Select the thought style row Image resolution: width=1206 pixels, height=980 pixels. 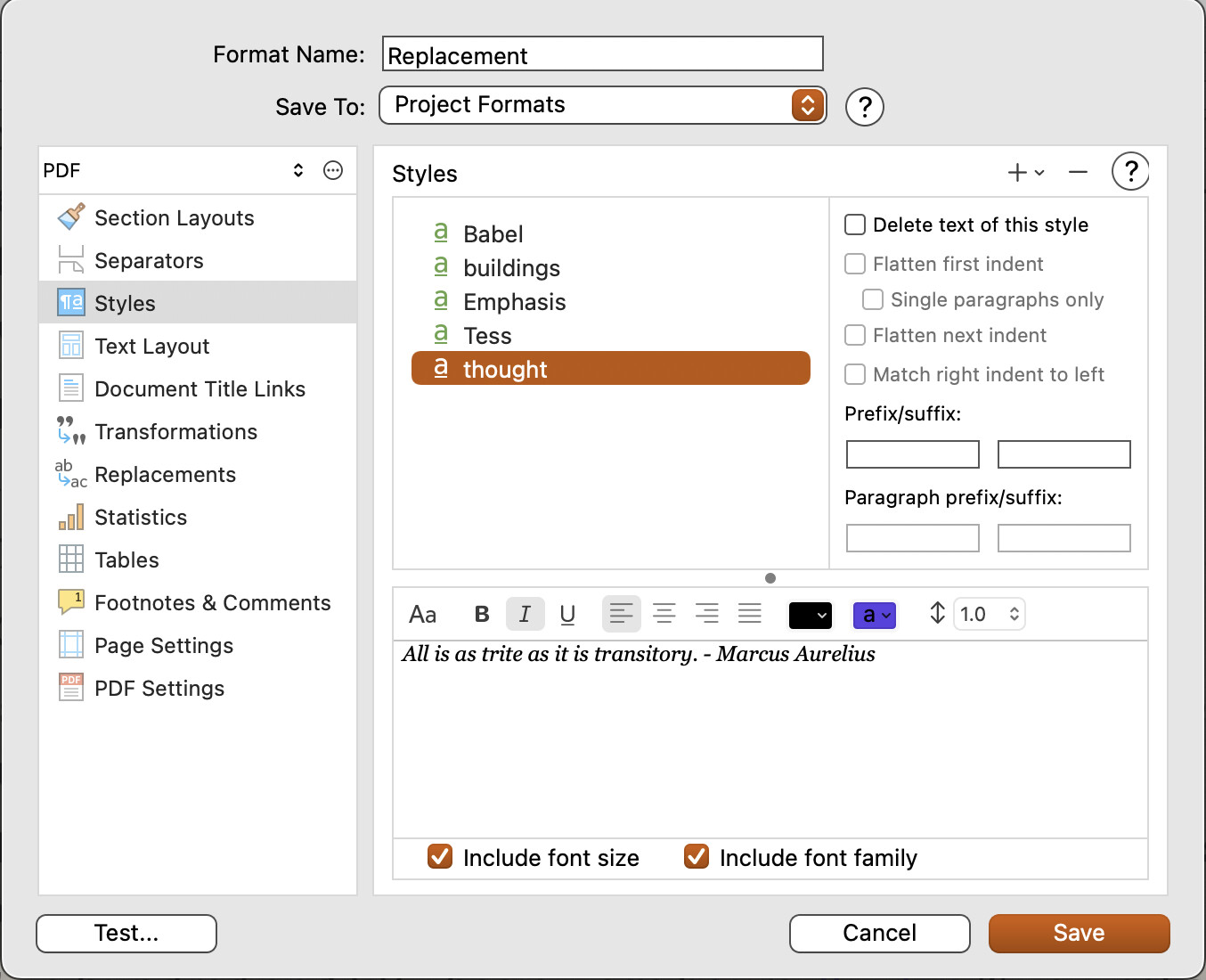pos(611,369)
